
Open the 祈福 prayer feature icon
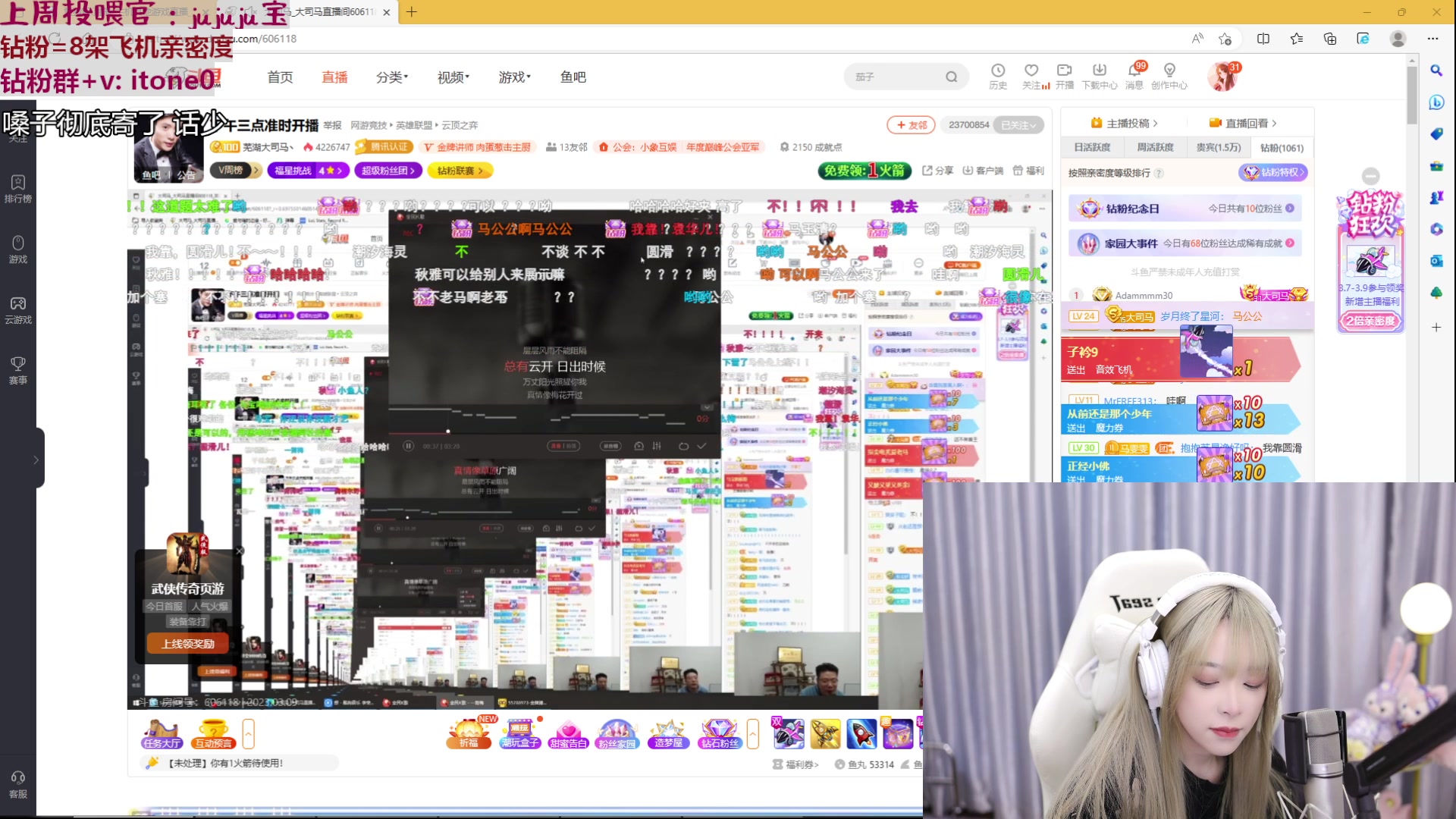(468, 734)
